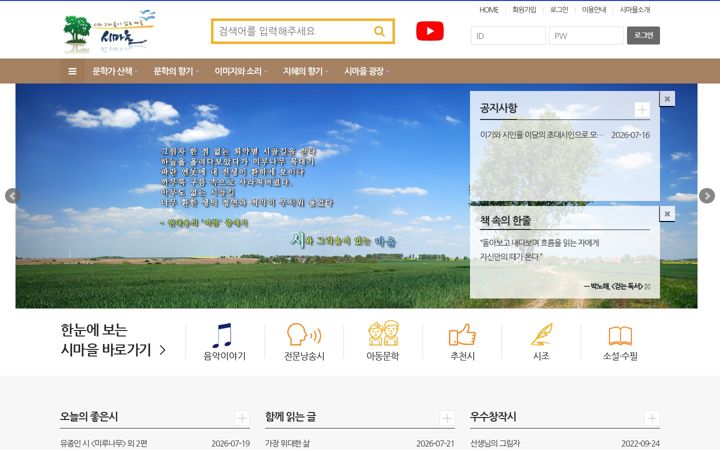The image size is (720, 450).
Task: Close the 공지사항 panel
Action: pyautogui.click(x=667, y=99)
